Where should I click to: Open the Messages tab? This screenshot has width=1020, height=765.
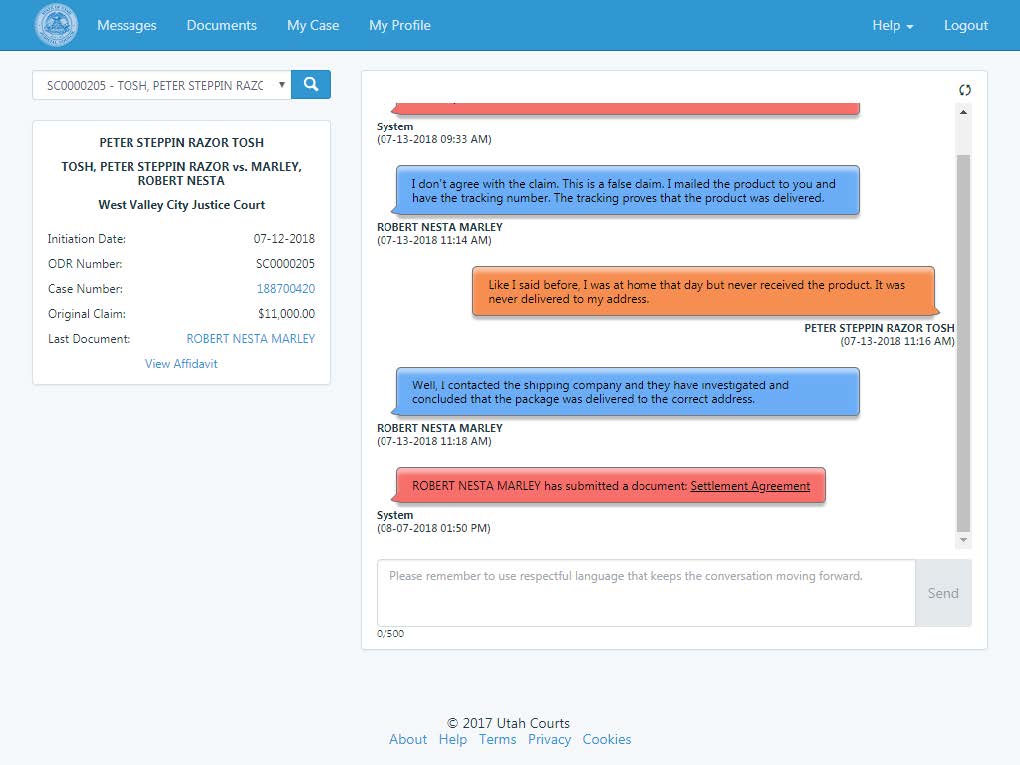click(x=127, y=25)
